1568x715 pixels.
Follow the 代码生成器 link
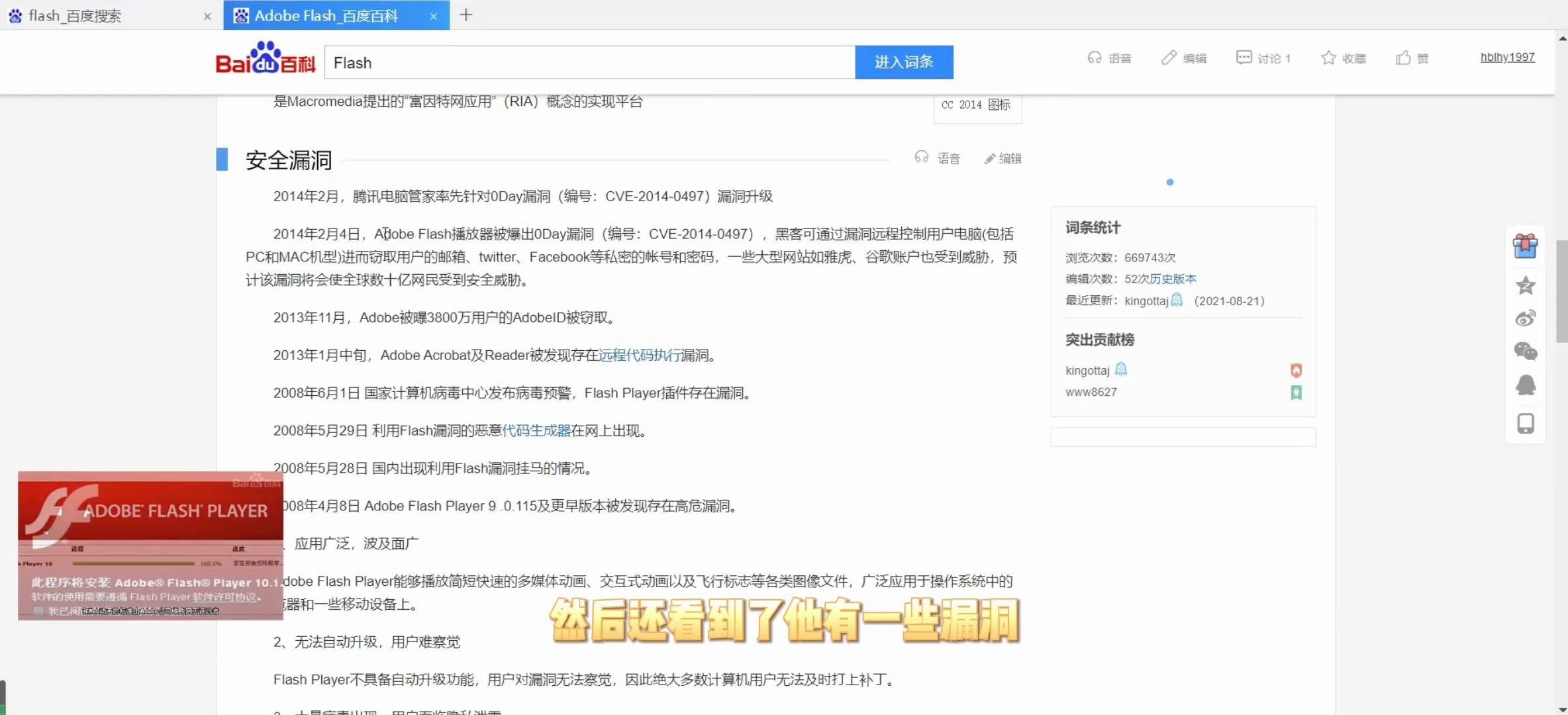pos(536,431)
